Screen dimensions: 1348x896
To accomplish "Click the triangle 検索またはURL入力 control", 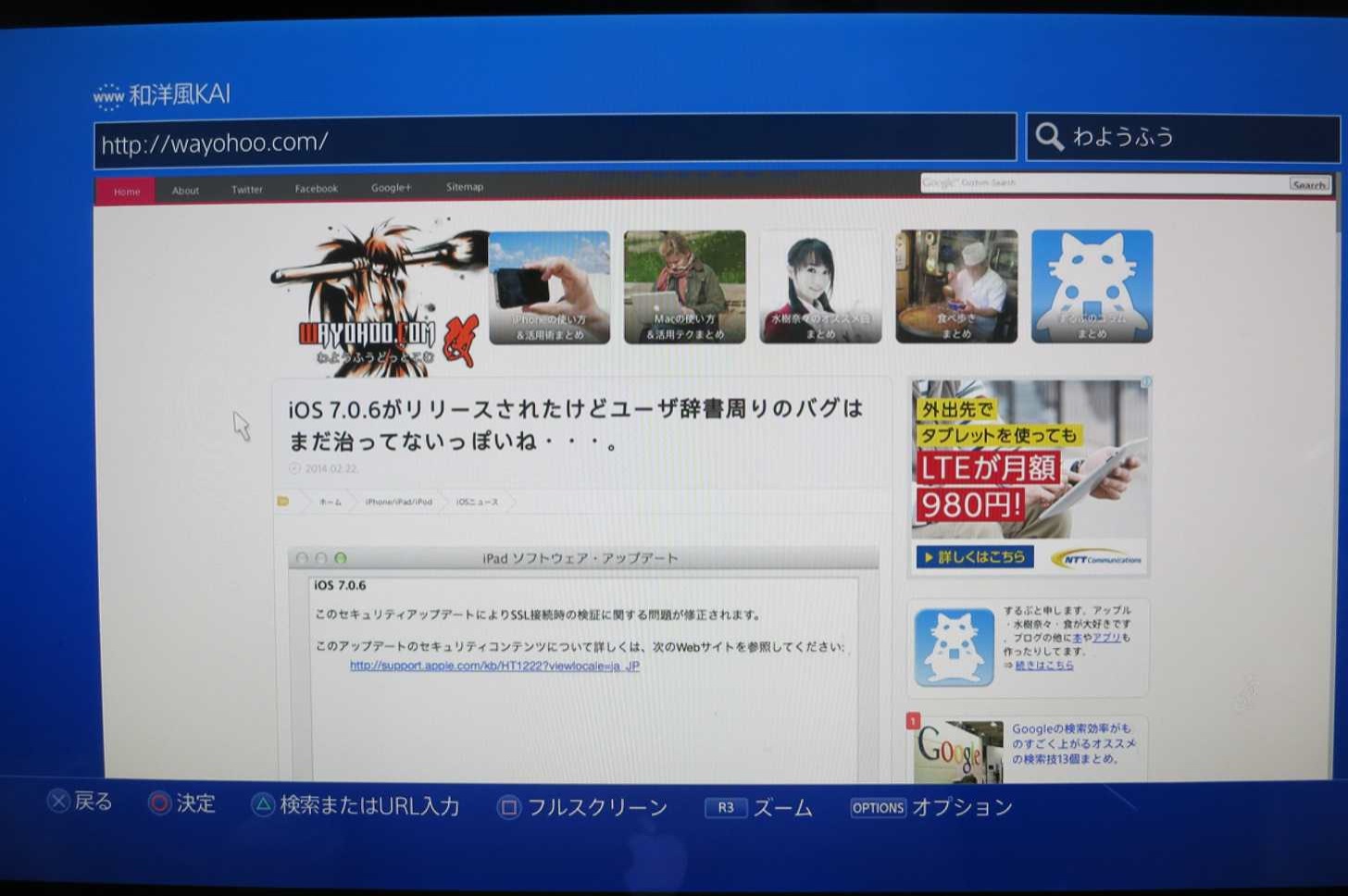I will click(x=356, y=805).
